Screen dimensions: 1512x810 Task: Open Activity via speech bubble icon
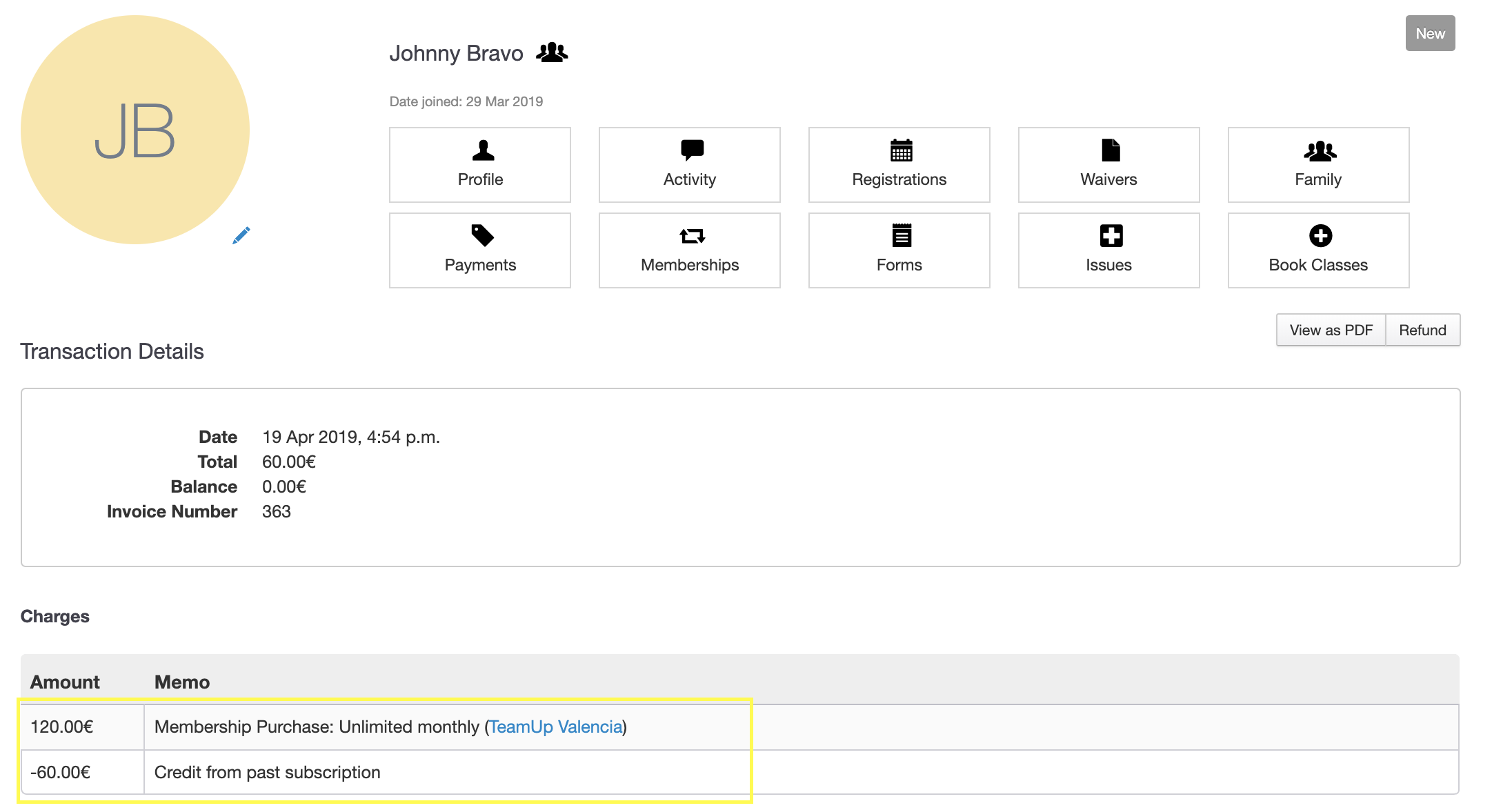[690, 165]
